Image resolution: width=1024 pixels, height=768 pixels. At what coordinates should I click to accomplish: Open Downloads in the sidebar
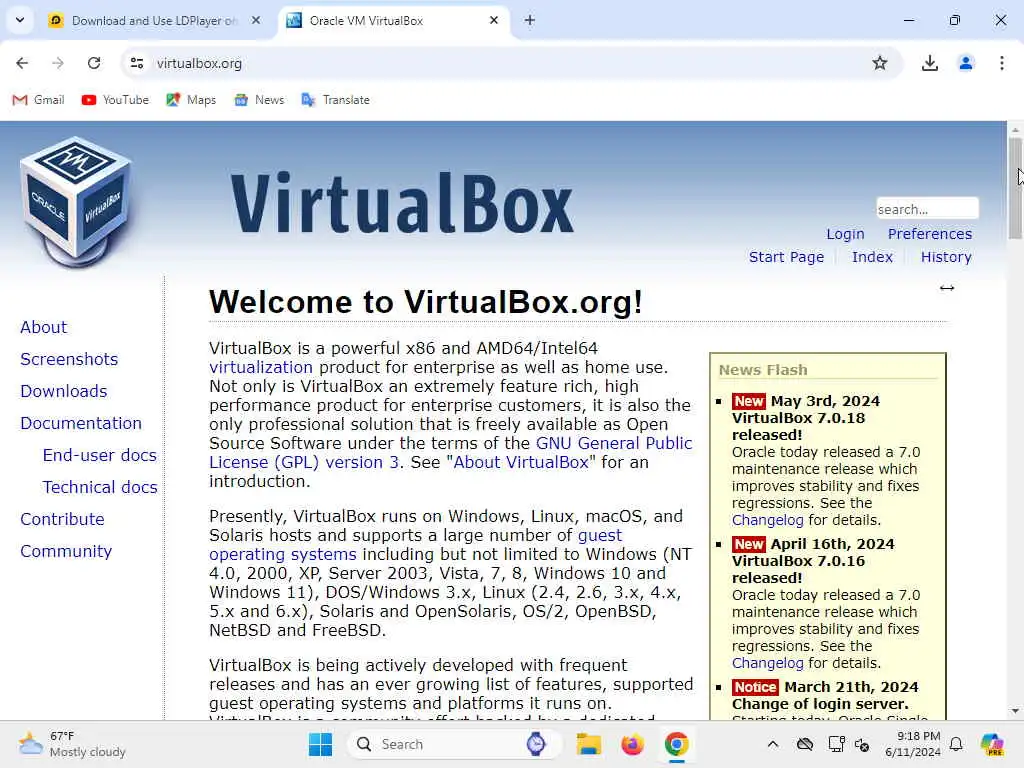(x=63, y=391)
